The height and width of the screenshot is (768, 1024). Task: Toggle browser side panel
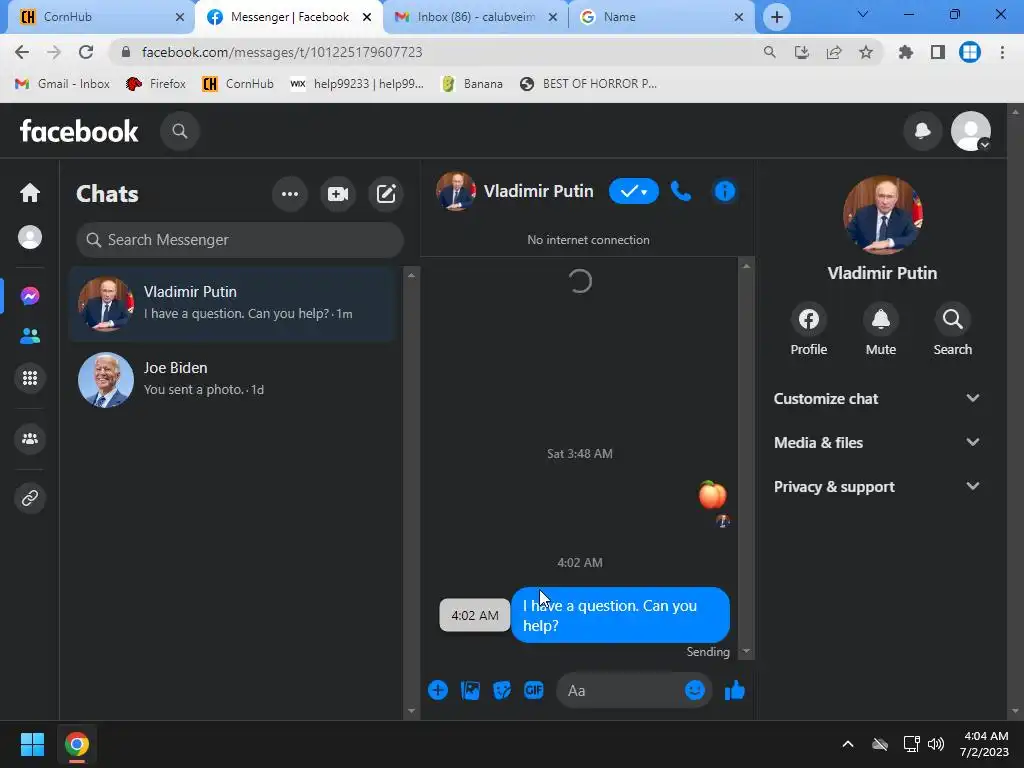938,52
